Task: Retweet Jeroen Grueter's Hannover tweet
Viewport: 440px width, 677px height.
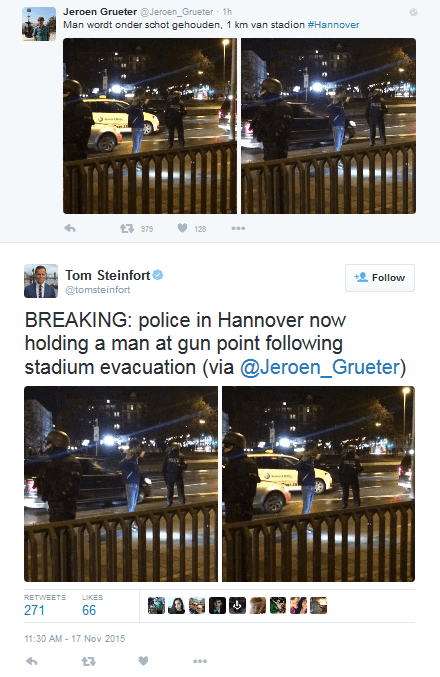Action: click(x=127, y=228)
